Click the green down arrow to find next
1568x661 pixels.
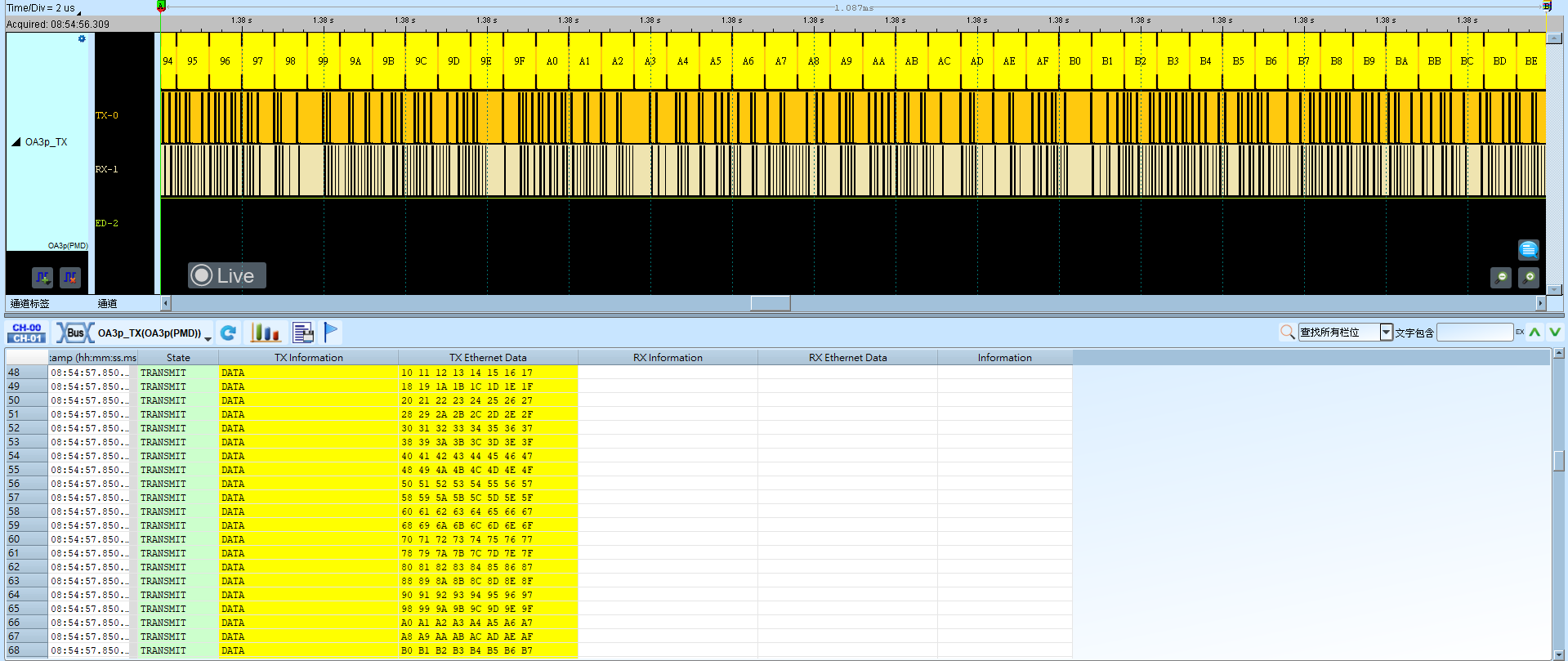[x=1554, y=332]
